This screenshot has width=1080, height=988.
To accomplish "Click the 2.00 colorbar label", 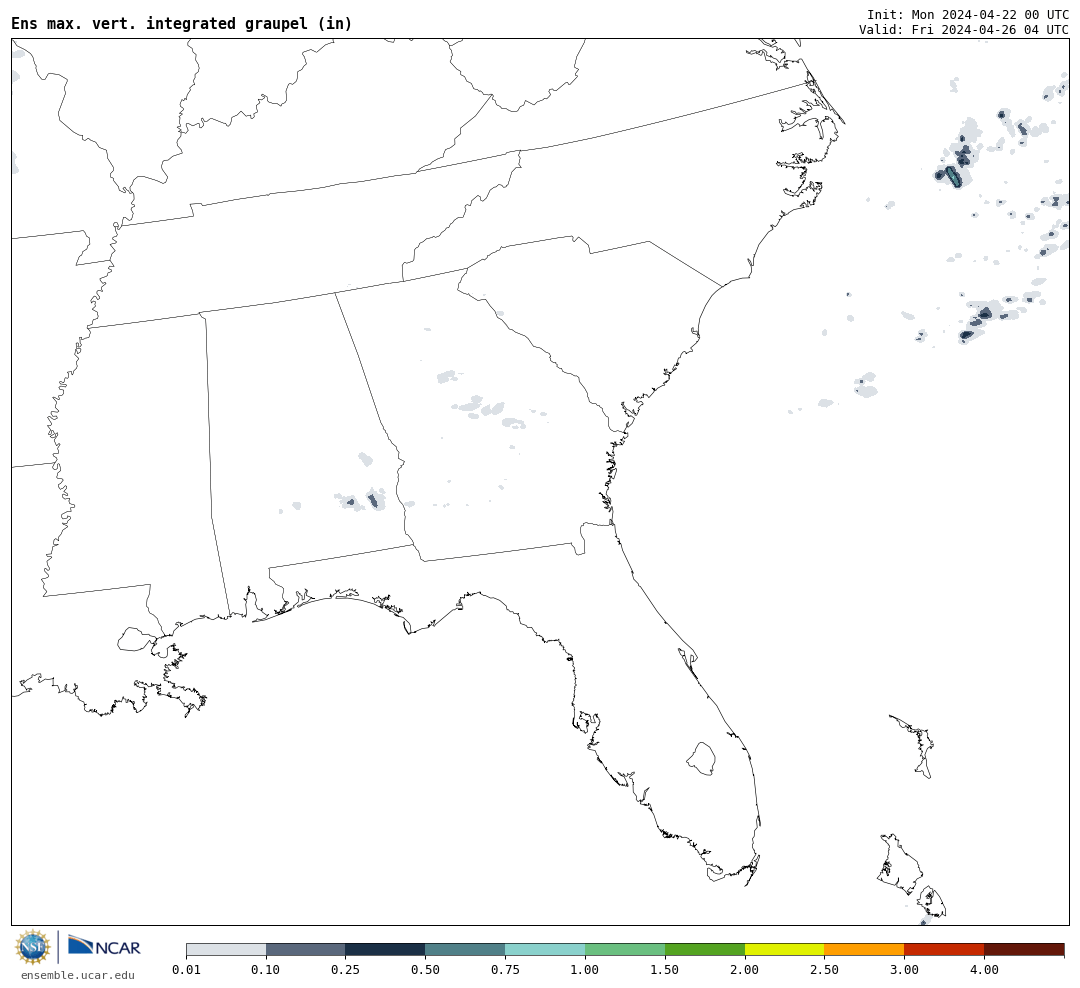I will (x=745, y=970).
